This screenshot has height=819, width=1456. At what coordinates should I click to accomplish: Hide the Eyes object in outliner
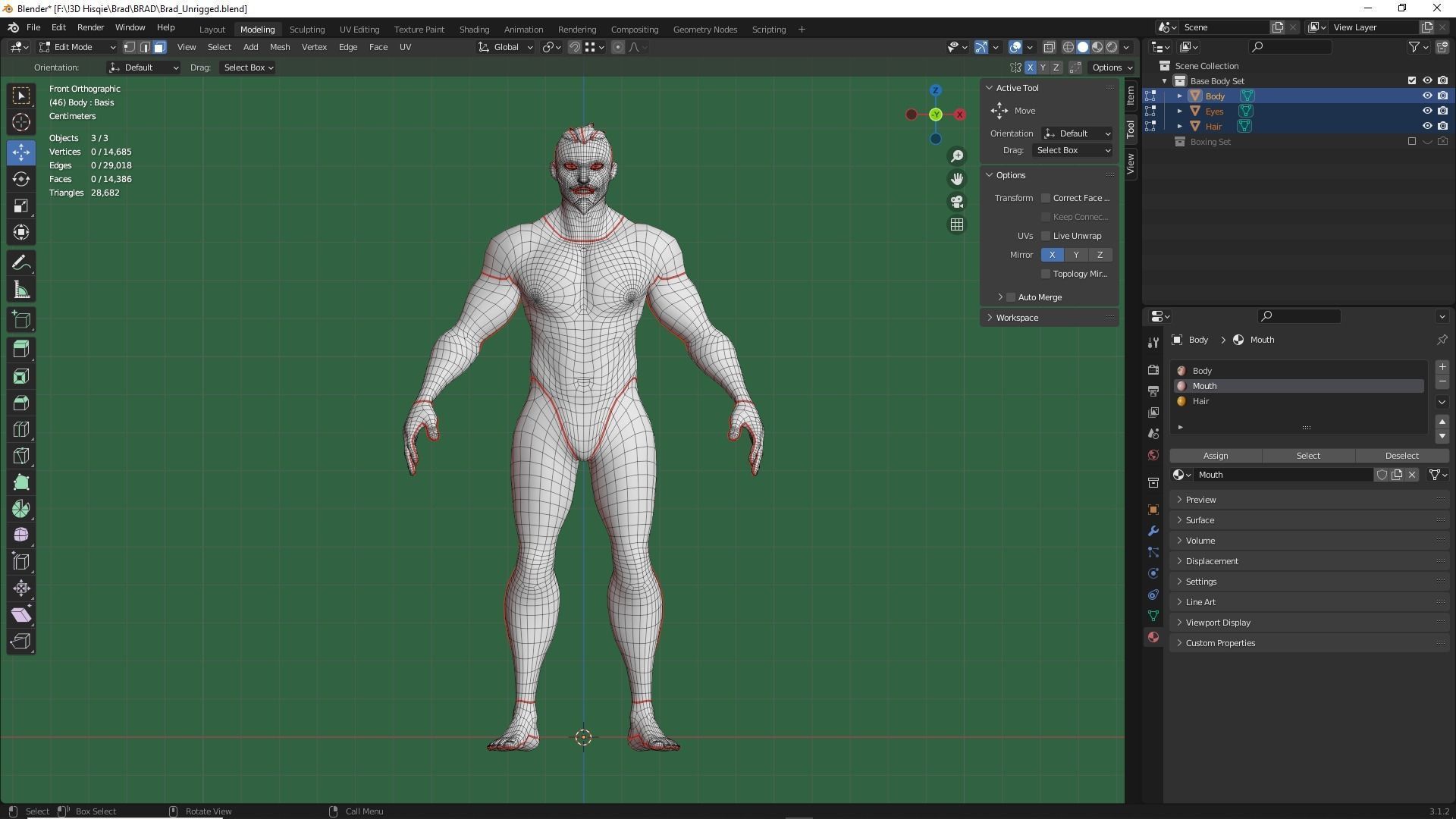point(1426,111)
